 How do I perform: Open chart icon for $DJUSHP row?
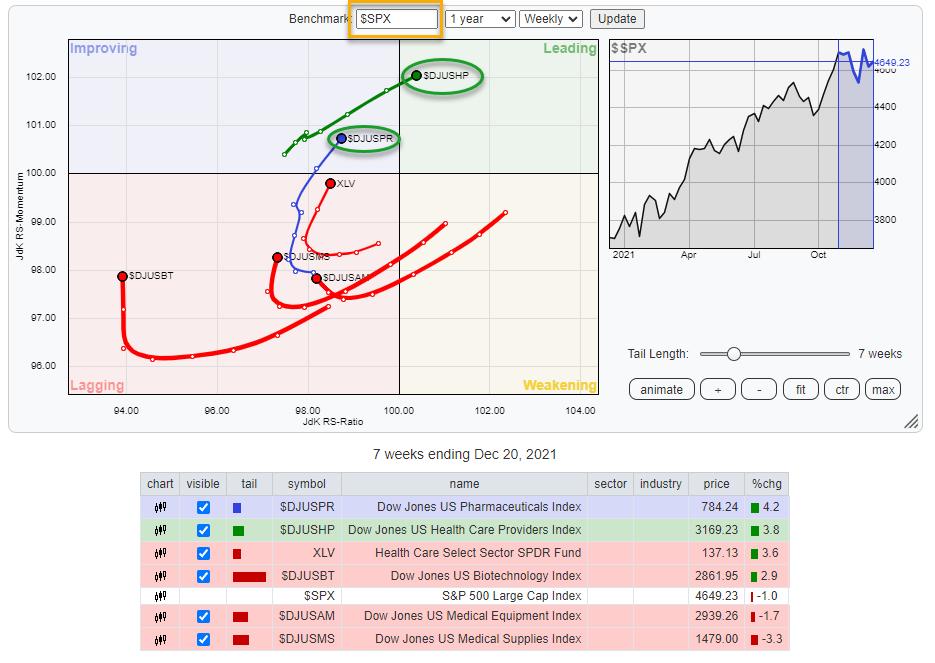tap(160, 530)
